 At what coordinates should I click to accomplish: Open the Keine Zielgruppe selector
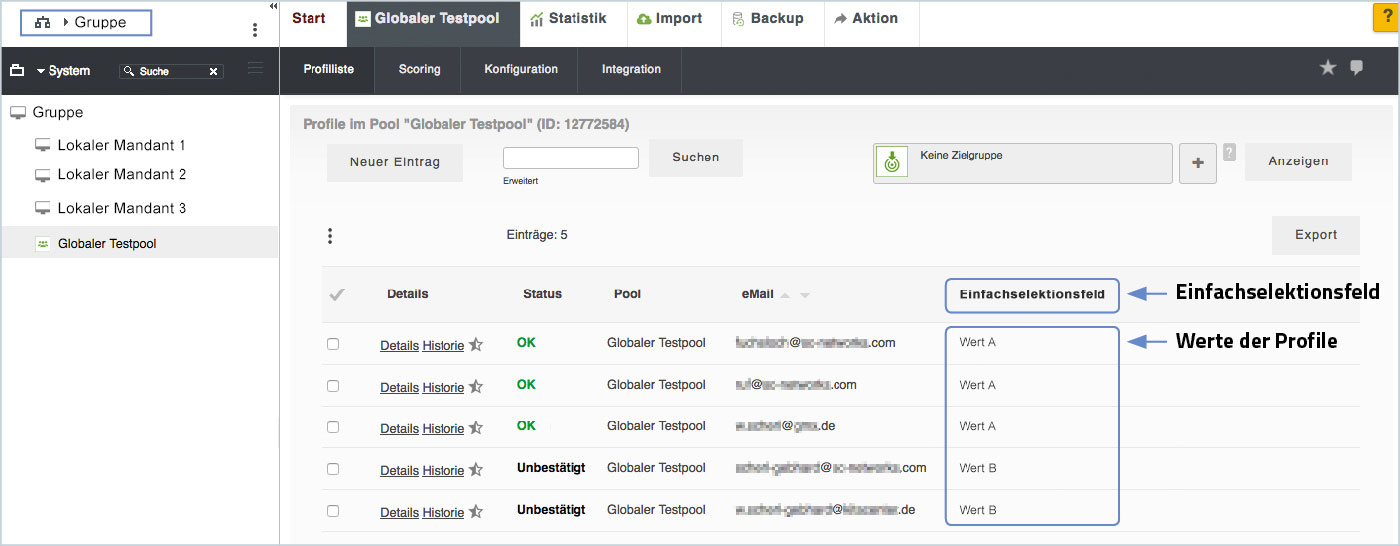pos(1022,163)
